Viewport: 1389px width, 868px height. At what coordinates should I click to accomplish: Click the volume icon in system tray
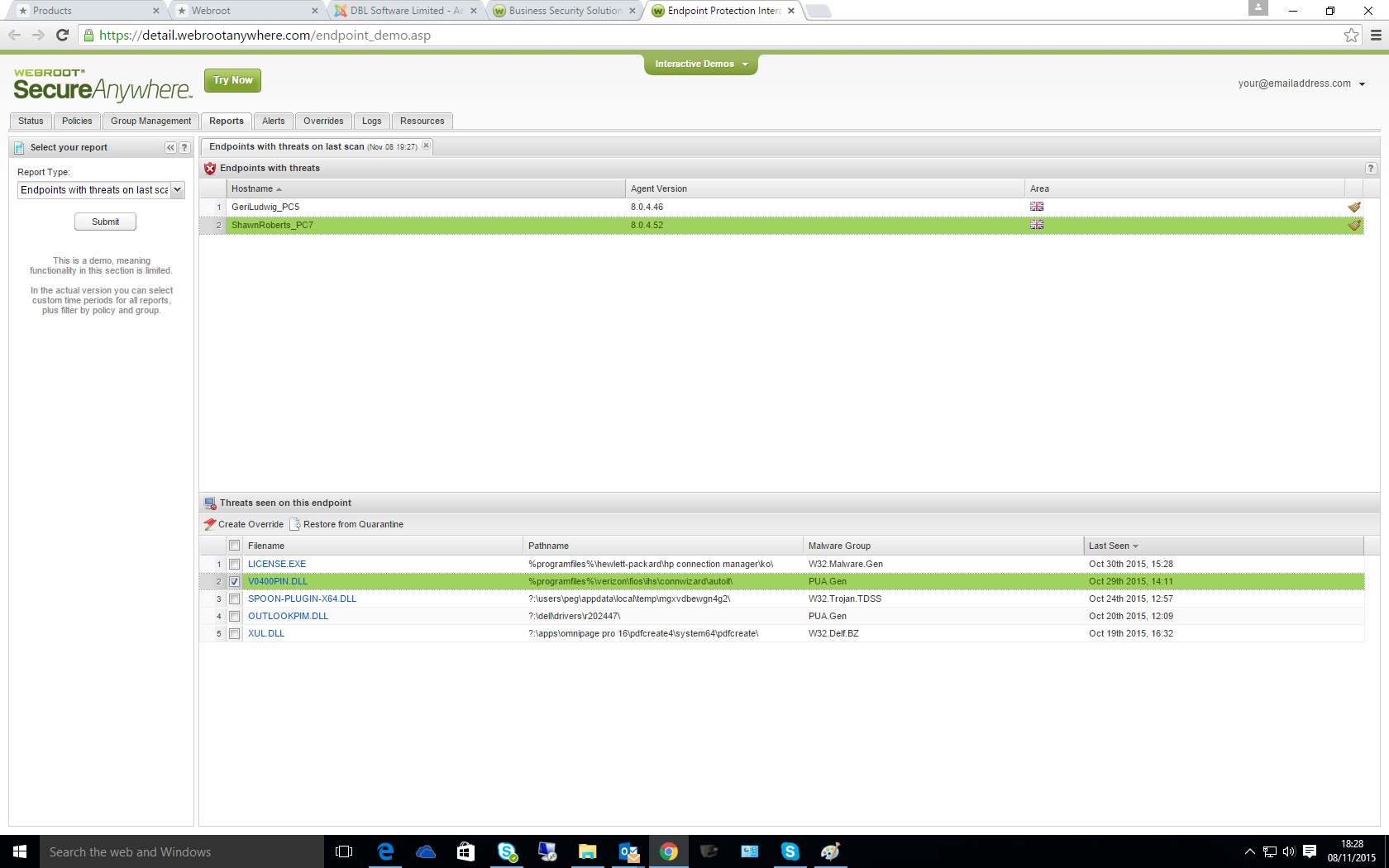1289,851
